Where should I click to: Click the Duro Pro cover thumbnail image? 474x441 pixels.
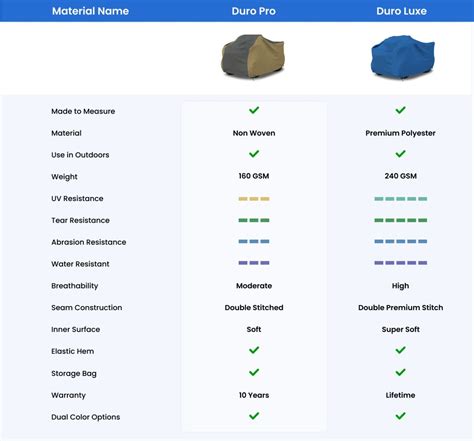coord(253,57)
